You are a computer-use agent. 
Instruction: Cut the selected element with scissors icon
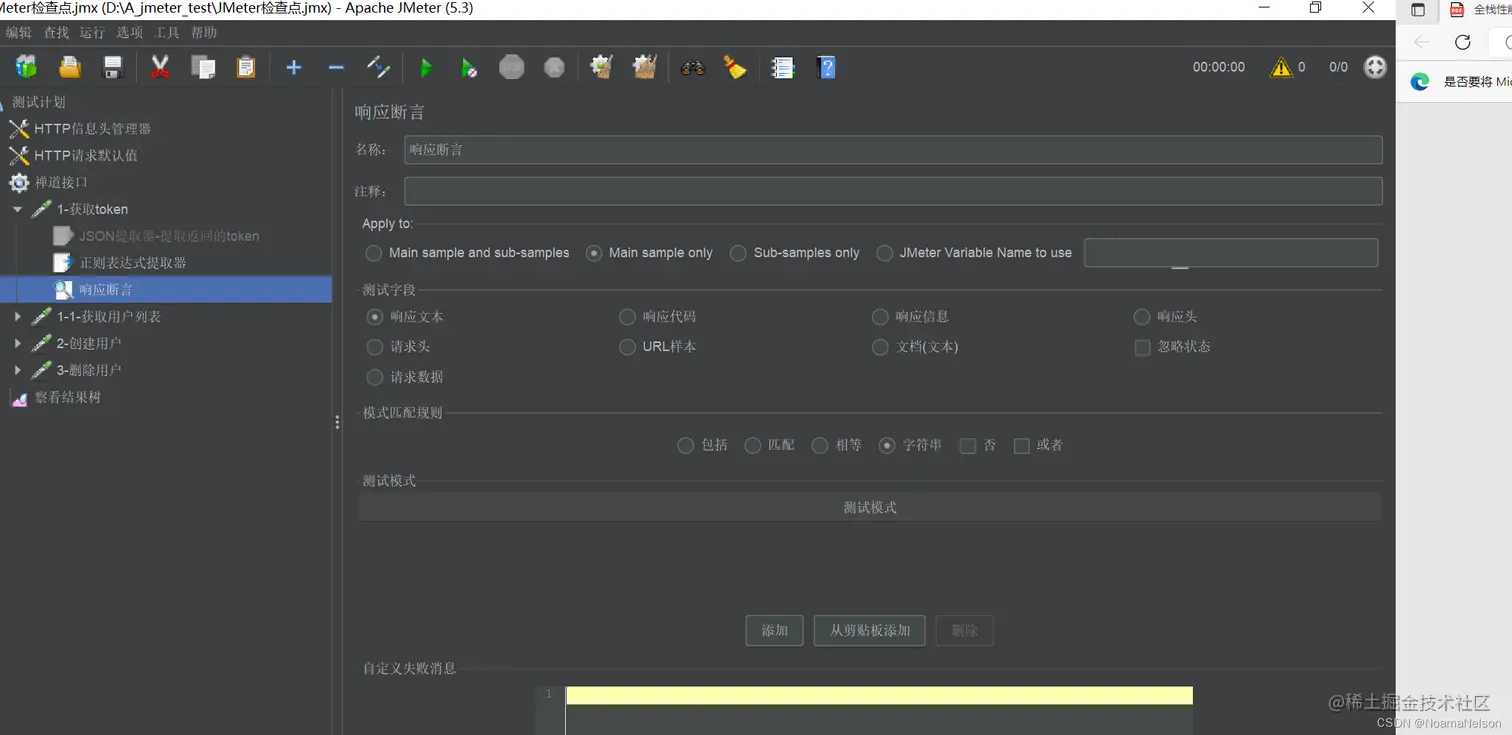point(160,67)
